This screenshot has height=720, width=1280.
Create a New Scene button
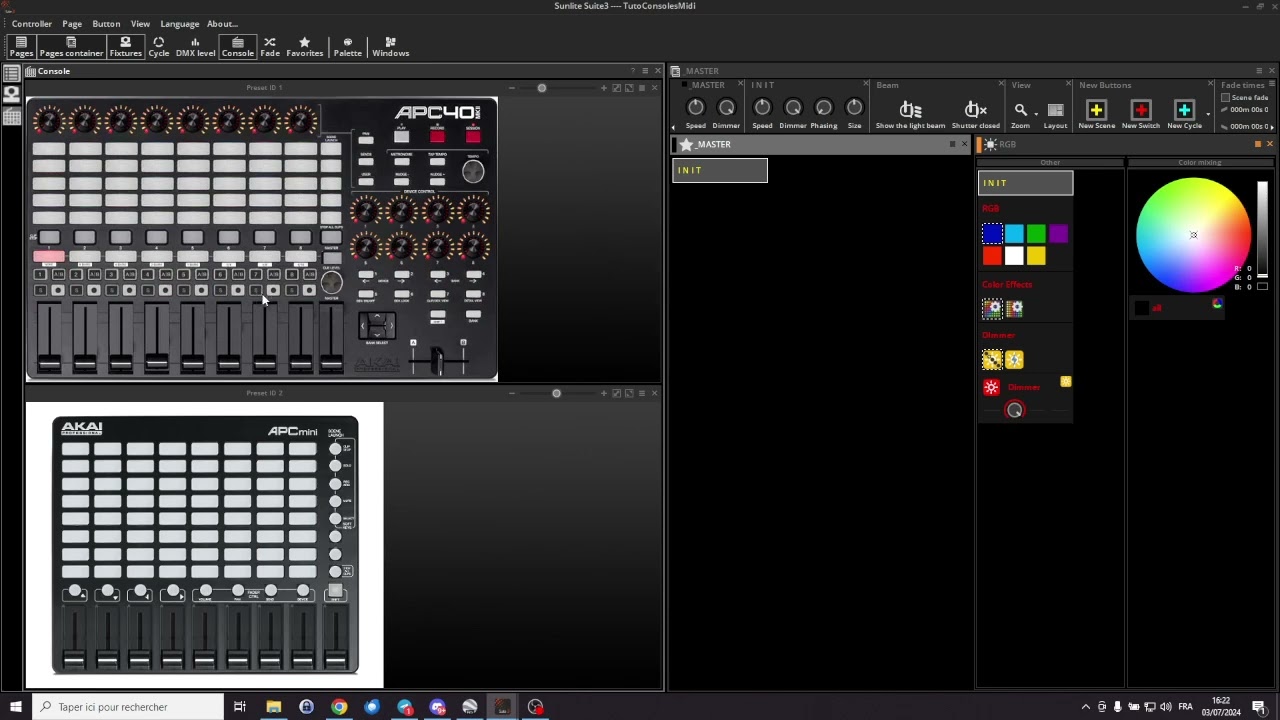tap(1096, 110)
